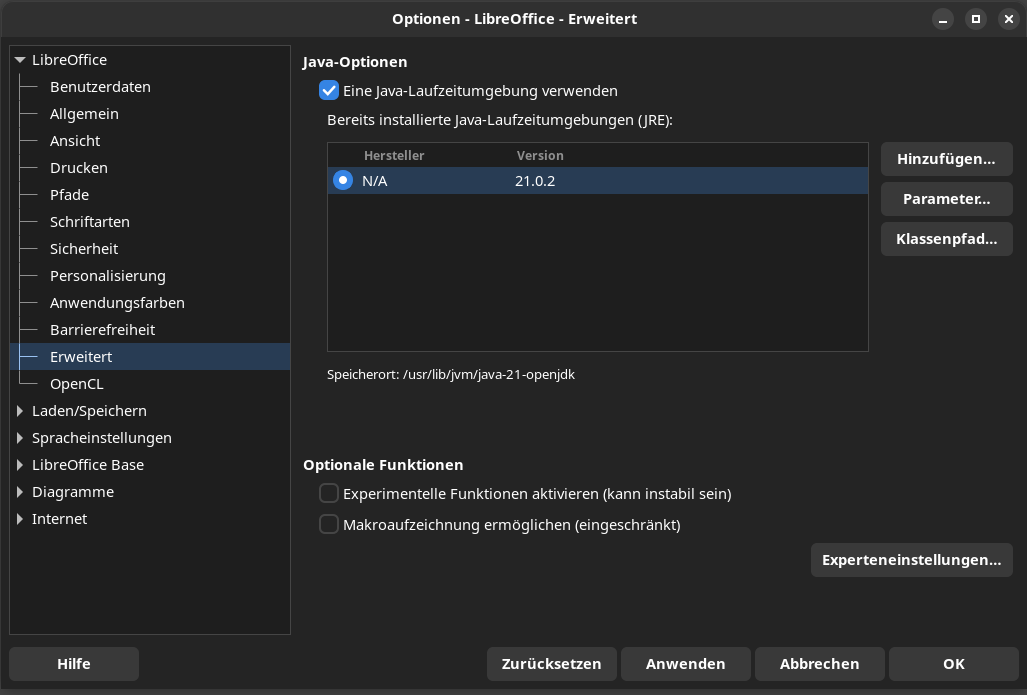
Task: Select Sicherheit in the options tree
Action: pyautogui.click(x=84, y=249)
